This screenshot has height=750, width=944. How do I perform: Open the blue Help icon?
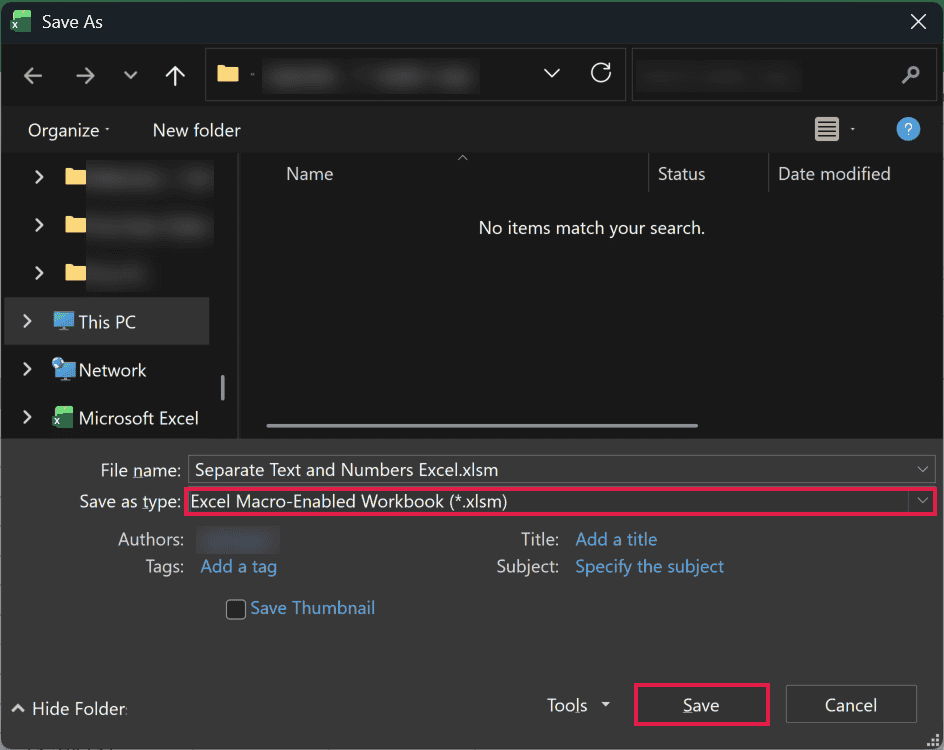(908, 129)
